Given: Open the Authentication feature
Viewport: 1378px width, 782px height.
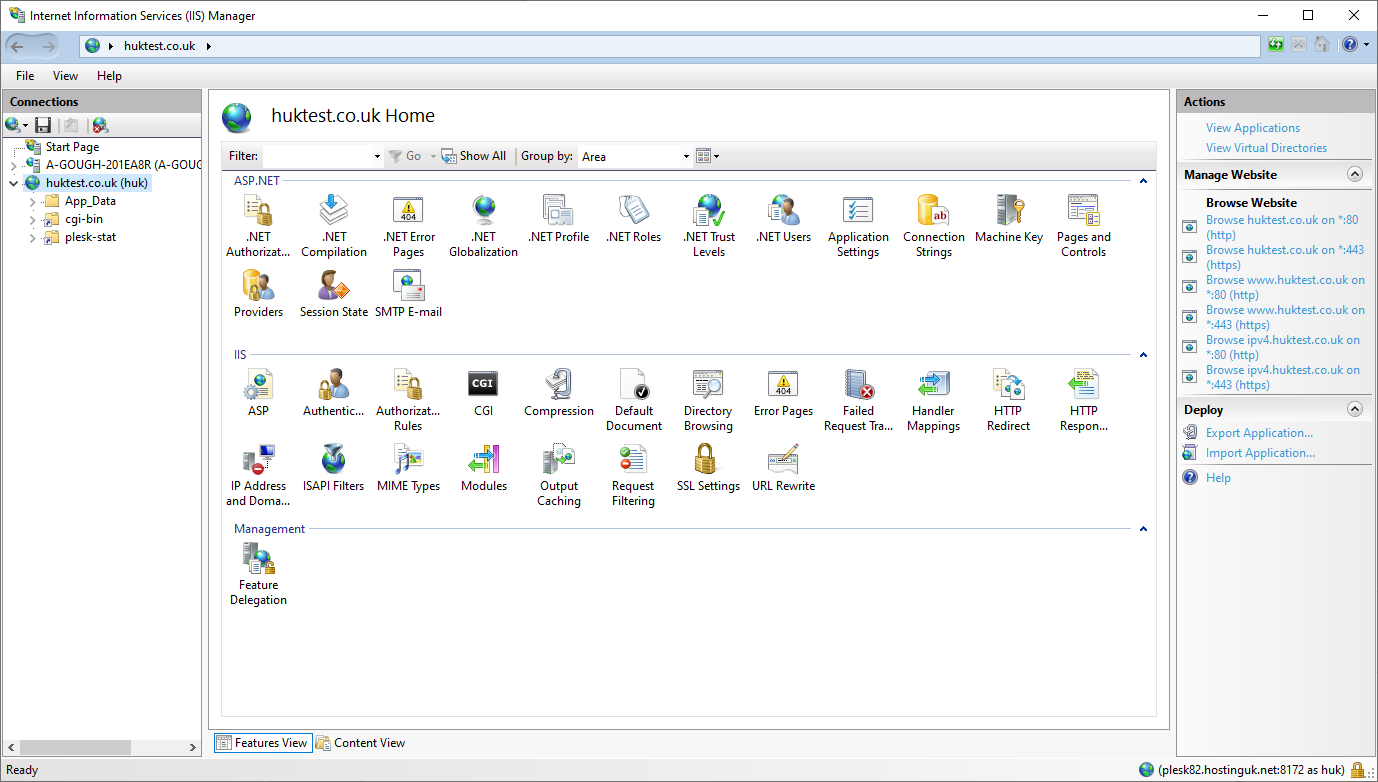Looking at the screenshot, I should 334,393.
